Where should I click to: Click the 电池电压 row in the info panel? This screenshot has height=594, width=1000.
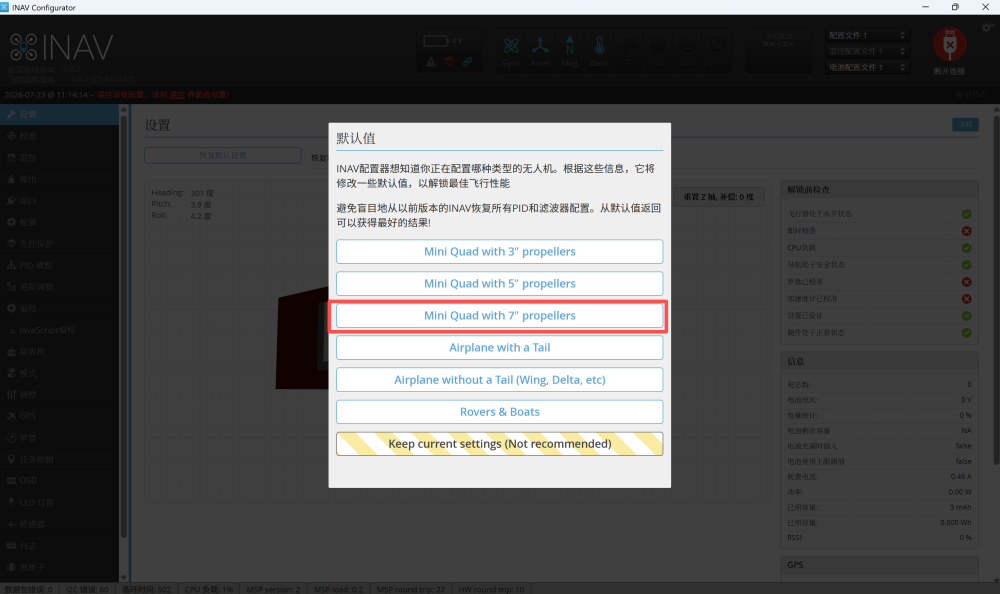pyautogui.click(x=879, y=400)
